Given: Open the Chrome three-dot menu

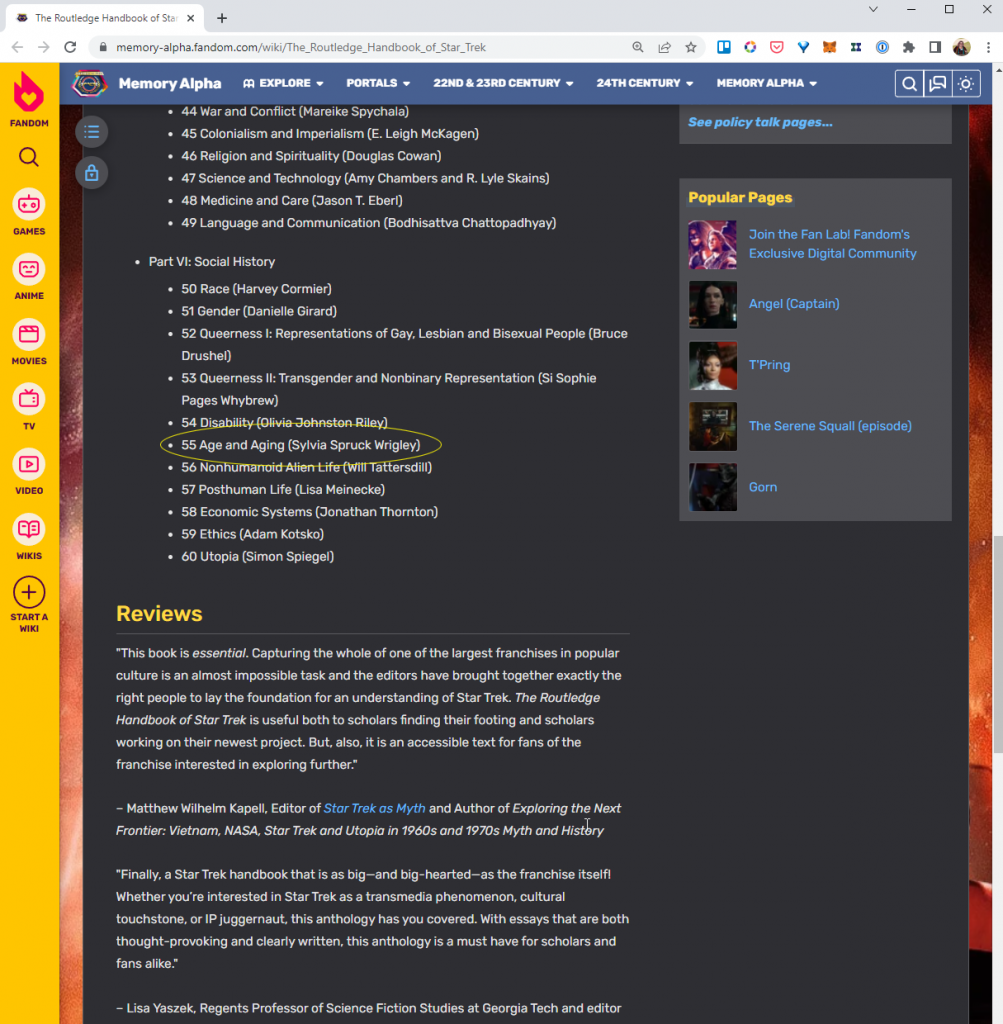Looking at the screenshot, I should tap(988, 47).
